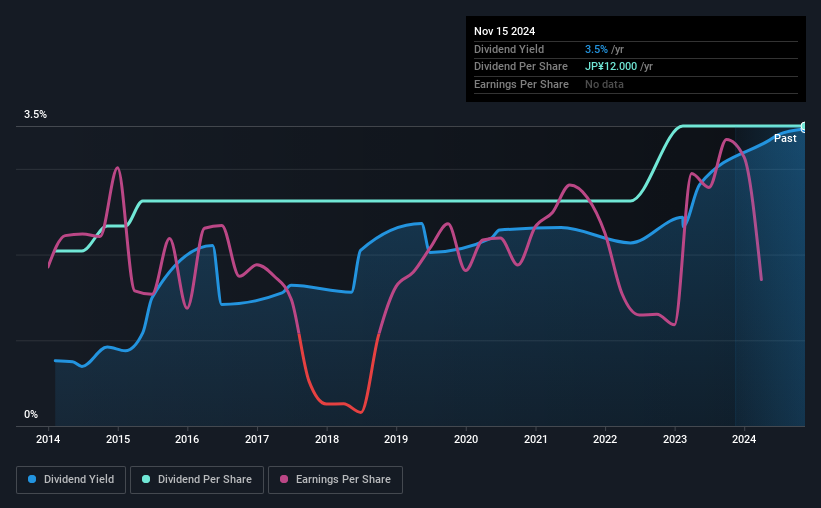The width and height of the screenshot is (821, 508).
Task: Click 'Earnings Per Share' row in tooltip
Action: [x=521, y=85]
